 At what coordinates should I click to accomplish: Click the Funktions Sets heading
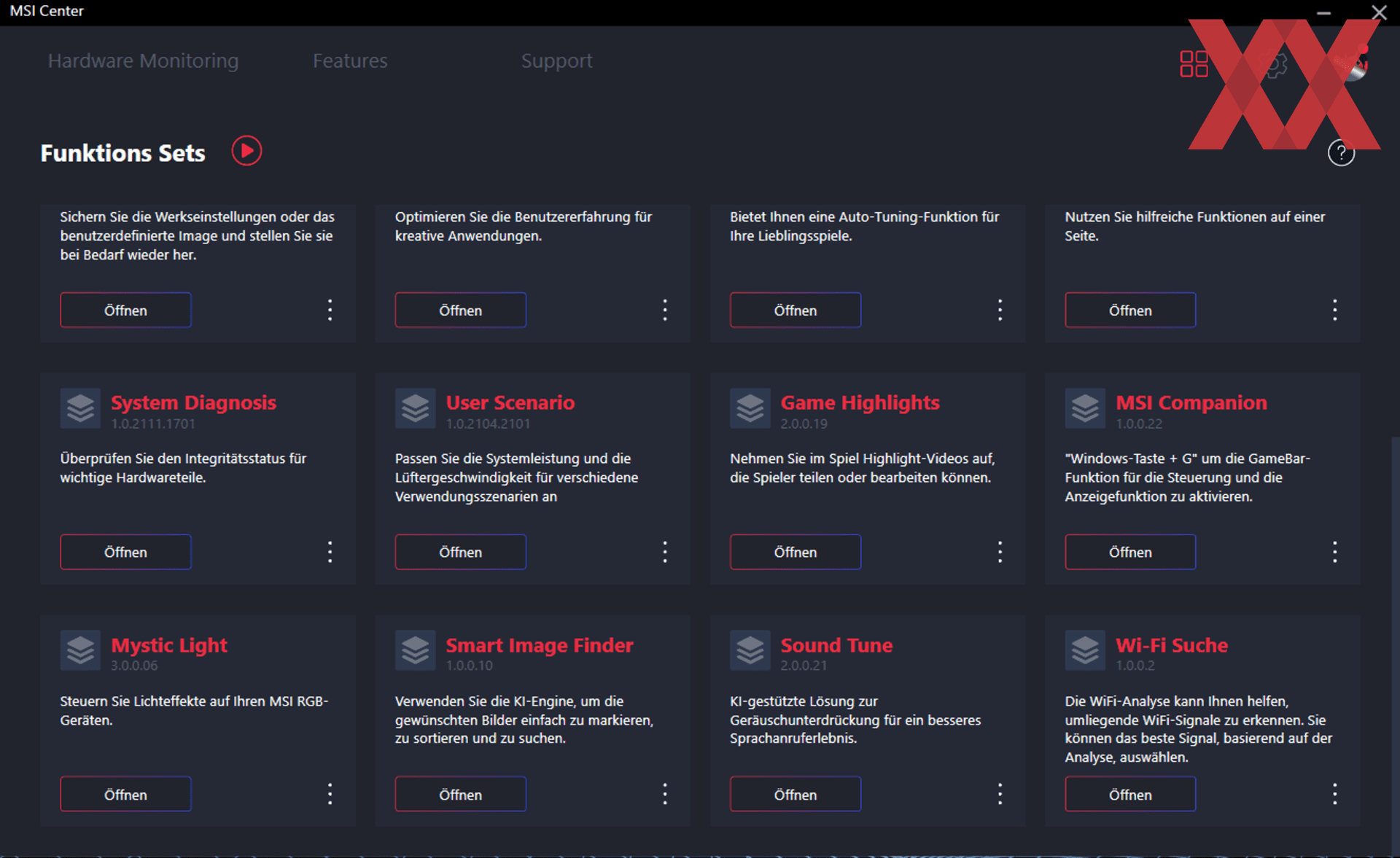tap(122, 153)
